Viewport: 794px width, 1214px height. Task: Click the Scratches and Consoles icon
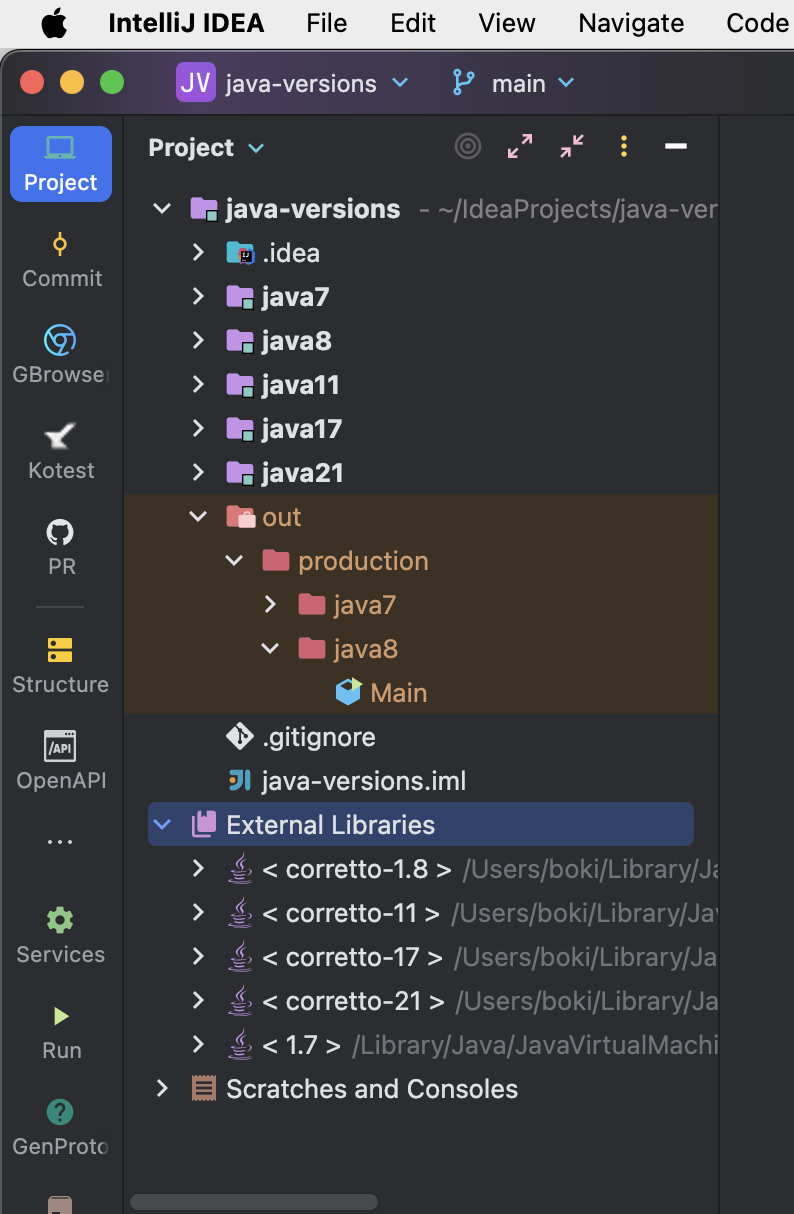[203, 1089]
